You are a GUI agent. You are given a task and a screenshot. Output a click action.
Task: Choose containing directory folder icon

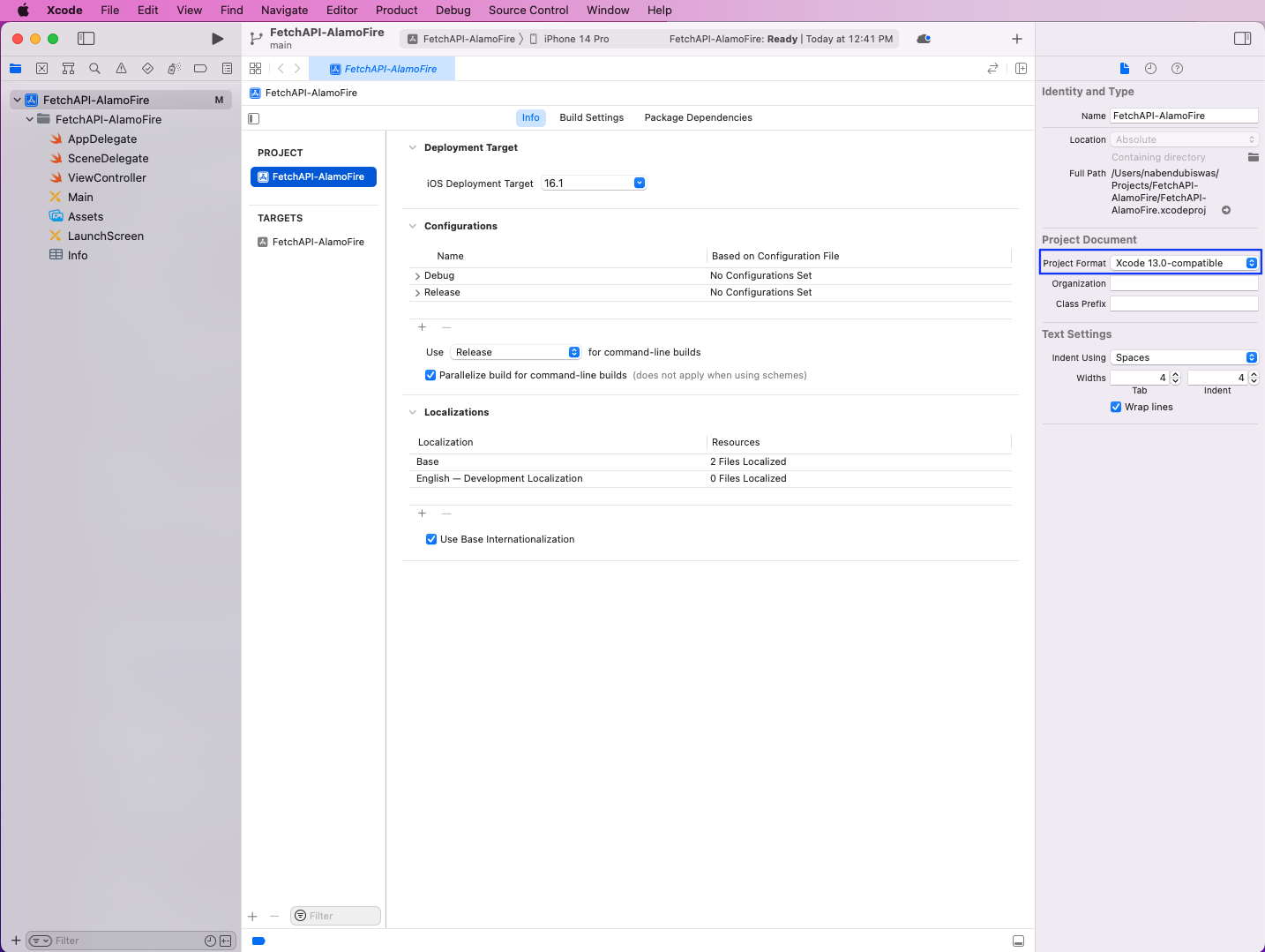pyautogui.click(x=1253, y=157)
